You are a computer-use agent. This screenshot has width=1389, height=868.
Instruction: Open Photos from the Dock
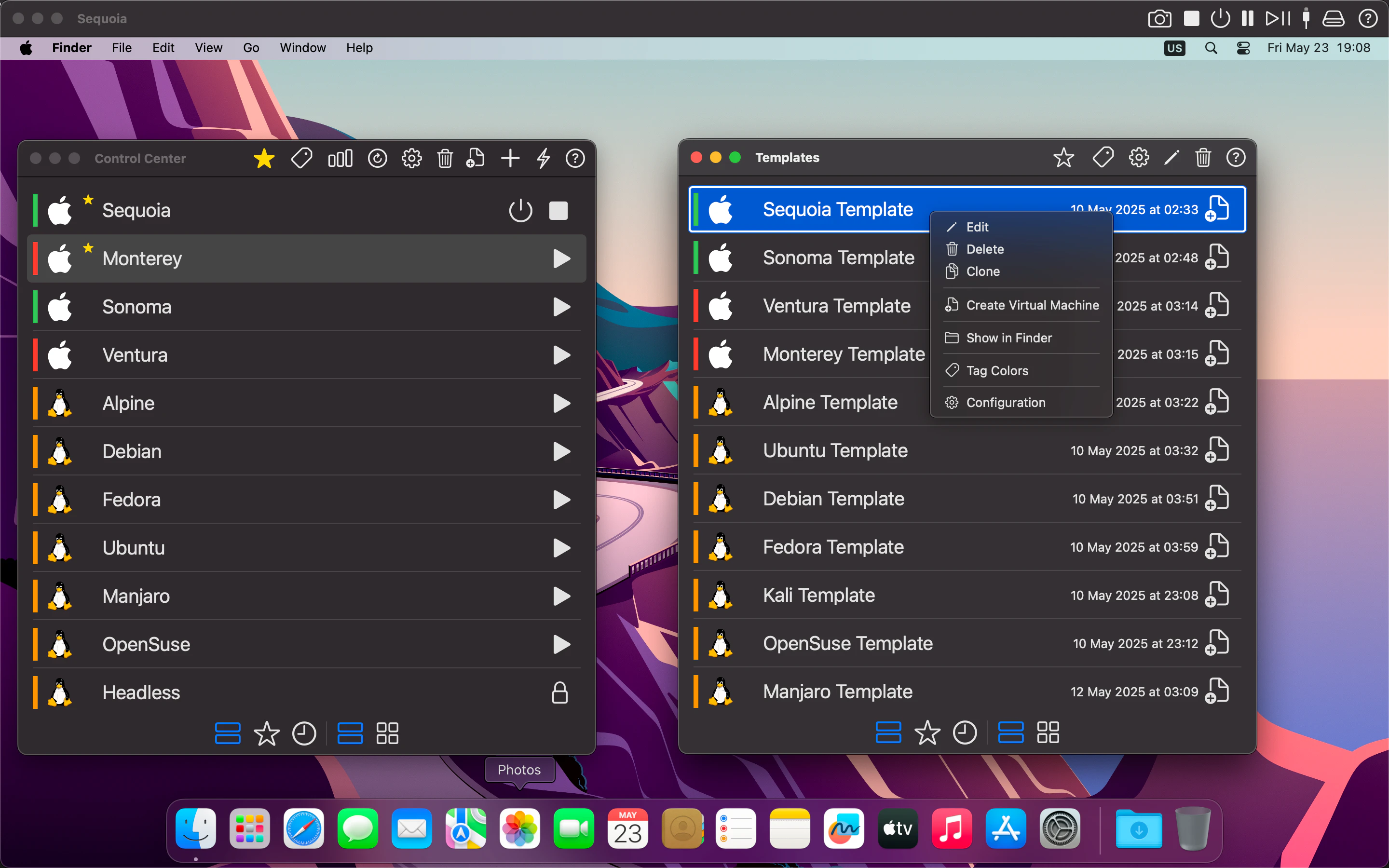coord(519,829)
